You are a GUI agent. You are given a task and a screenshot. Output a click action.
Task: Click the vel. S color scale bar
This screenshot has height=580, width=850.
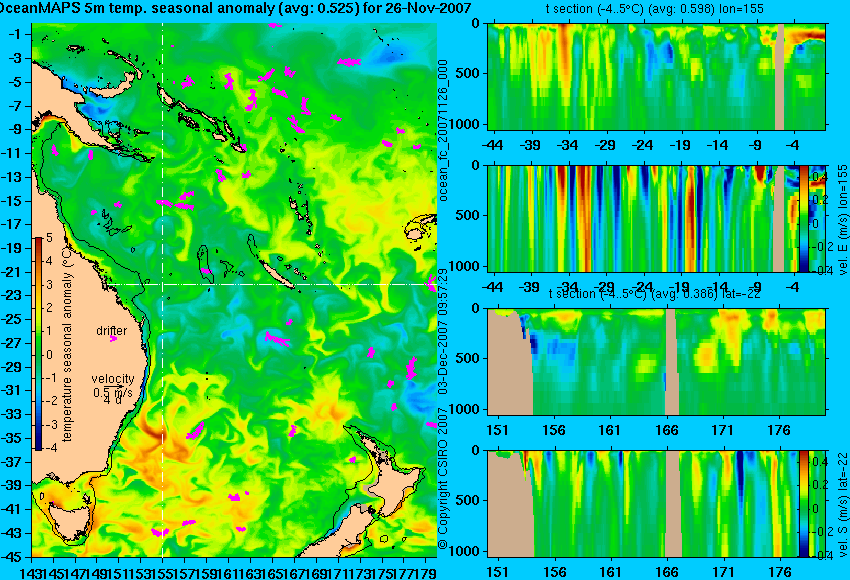tap(803, 504)
